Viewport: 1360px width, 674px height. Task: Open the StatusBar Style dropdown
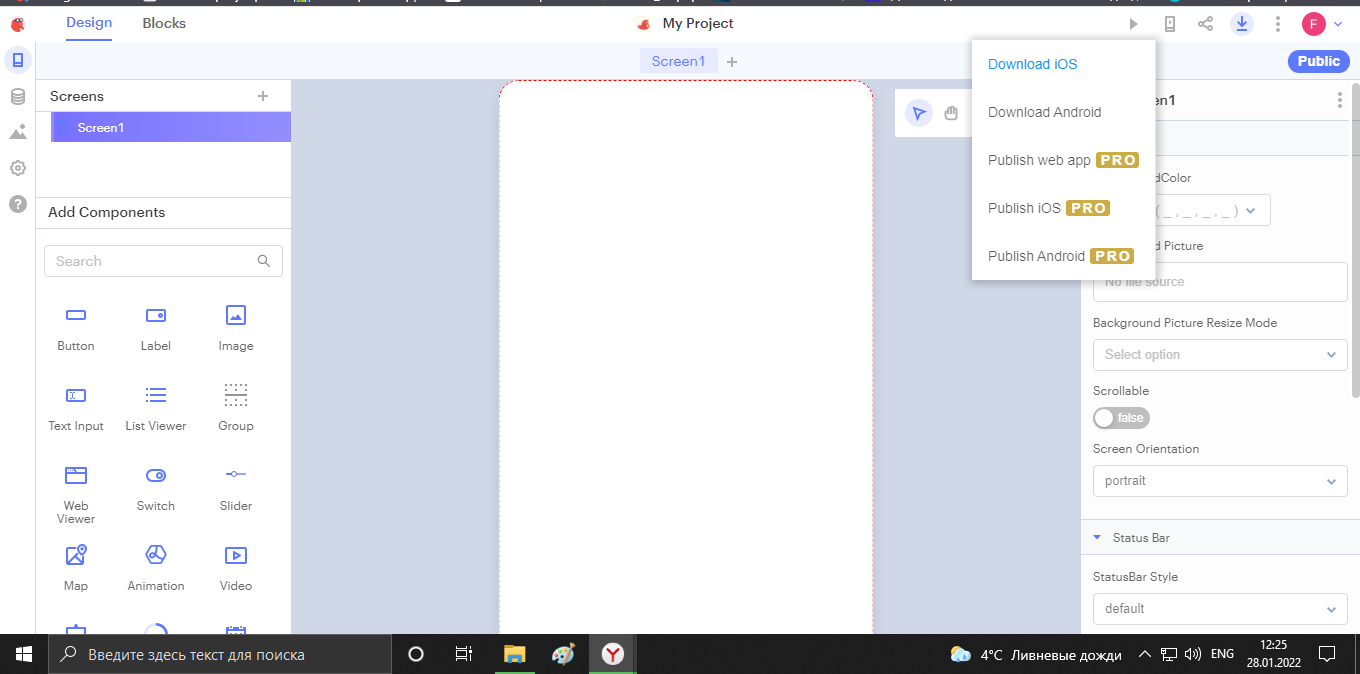click(1220, 609)
